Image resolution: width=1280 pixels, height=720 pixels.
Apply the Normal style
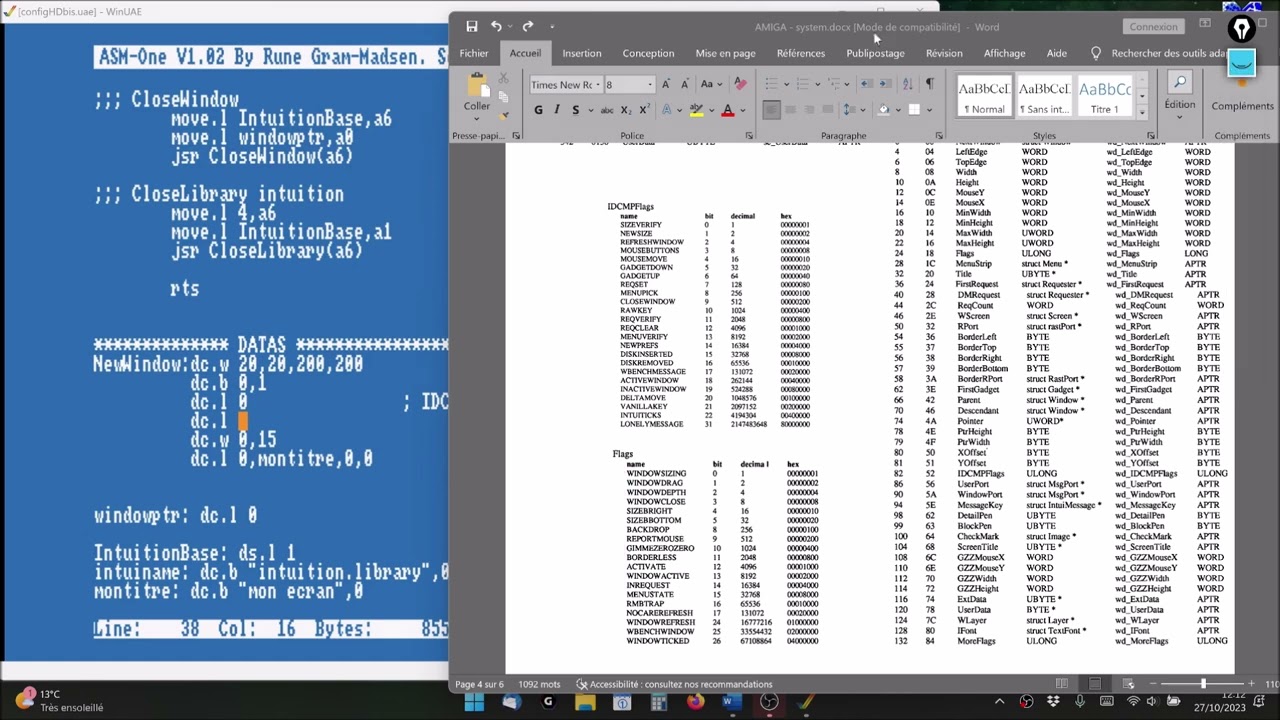pos(984,95)
